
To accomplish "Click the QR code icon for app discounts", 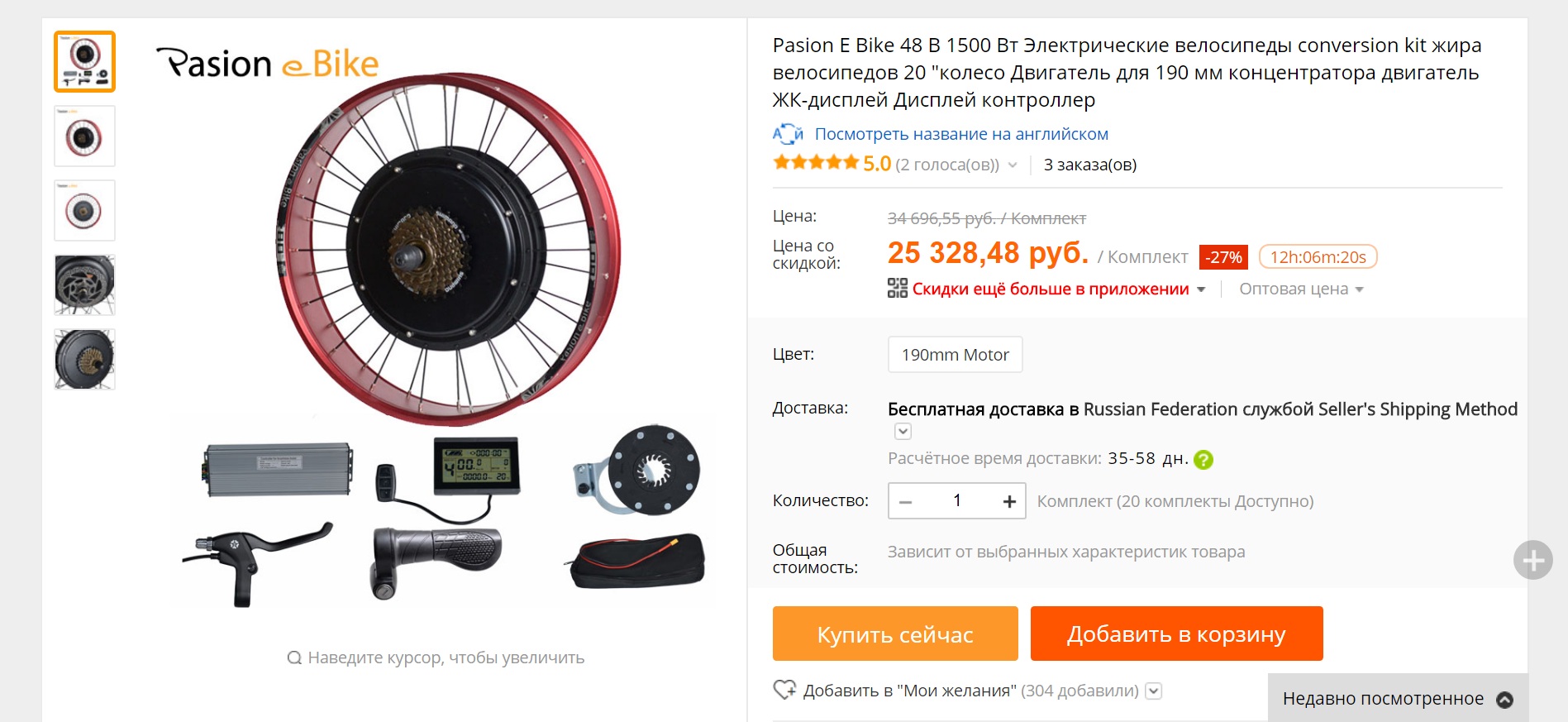I will click(x=898, y=288).
